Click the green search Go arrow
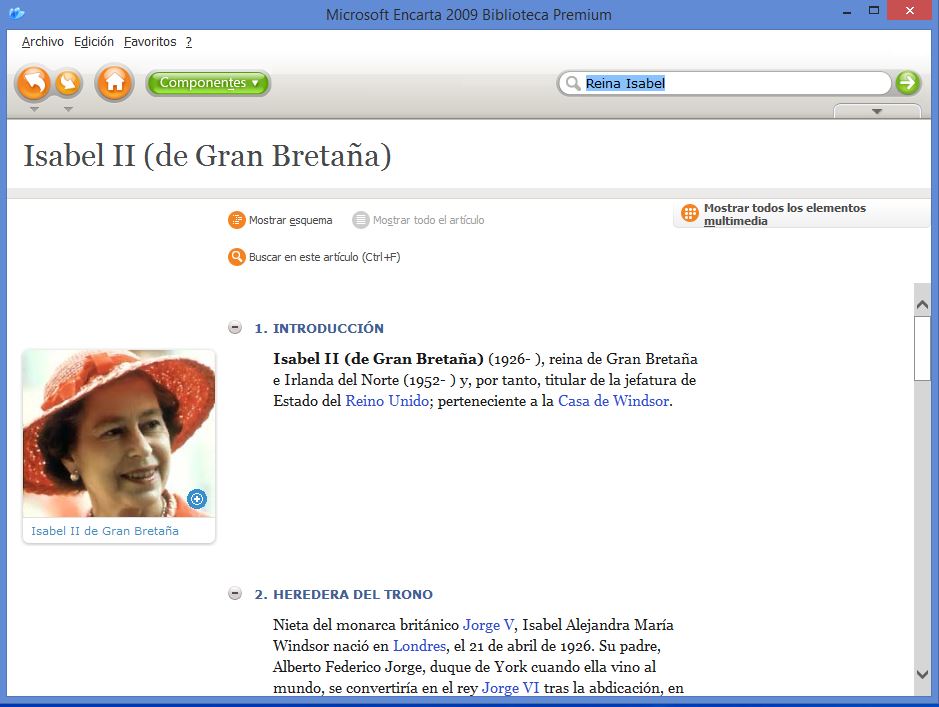 tap(908, 83)
